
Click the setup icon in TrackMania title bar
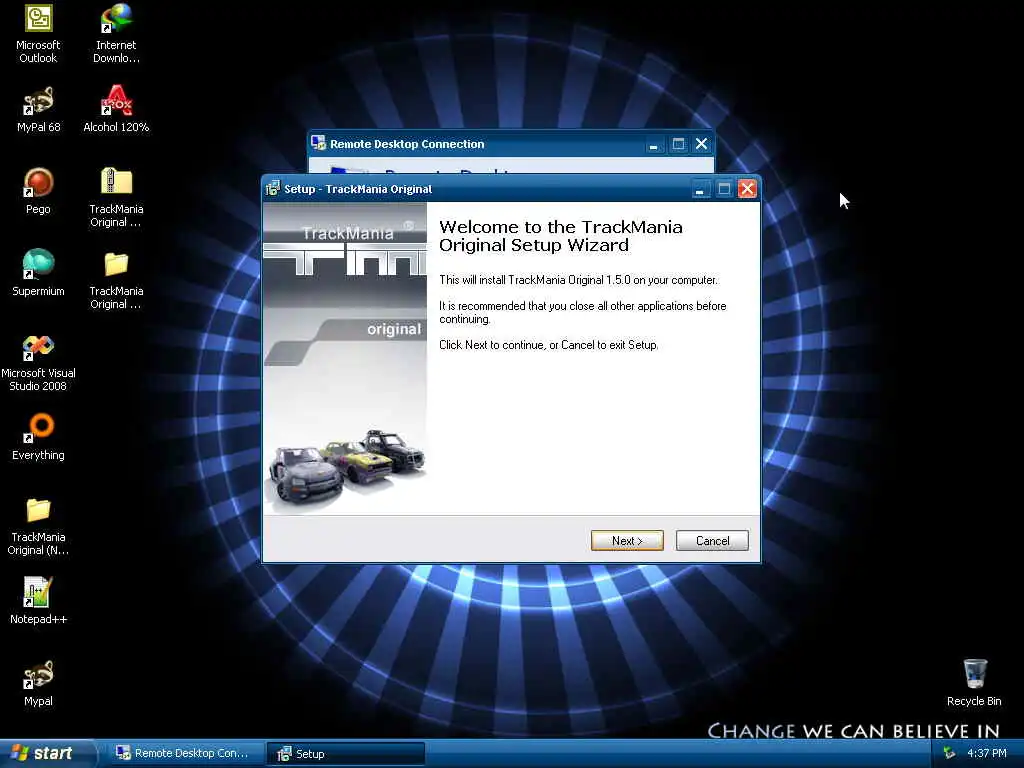coord(272,189)
